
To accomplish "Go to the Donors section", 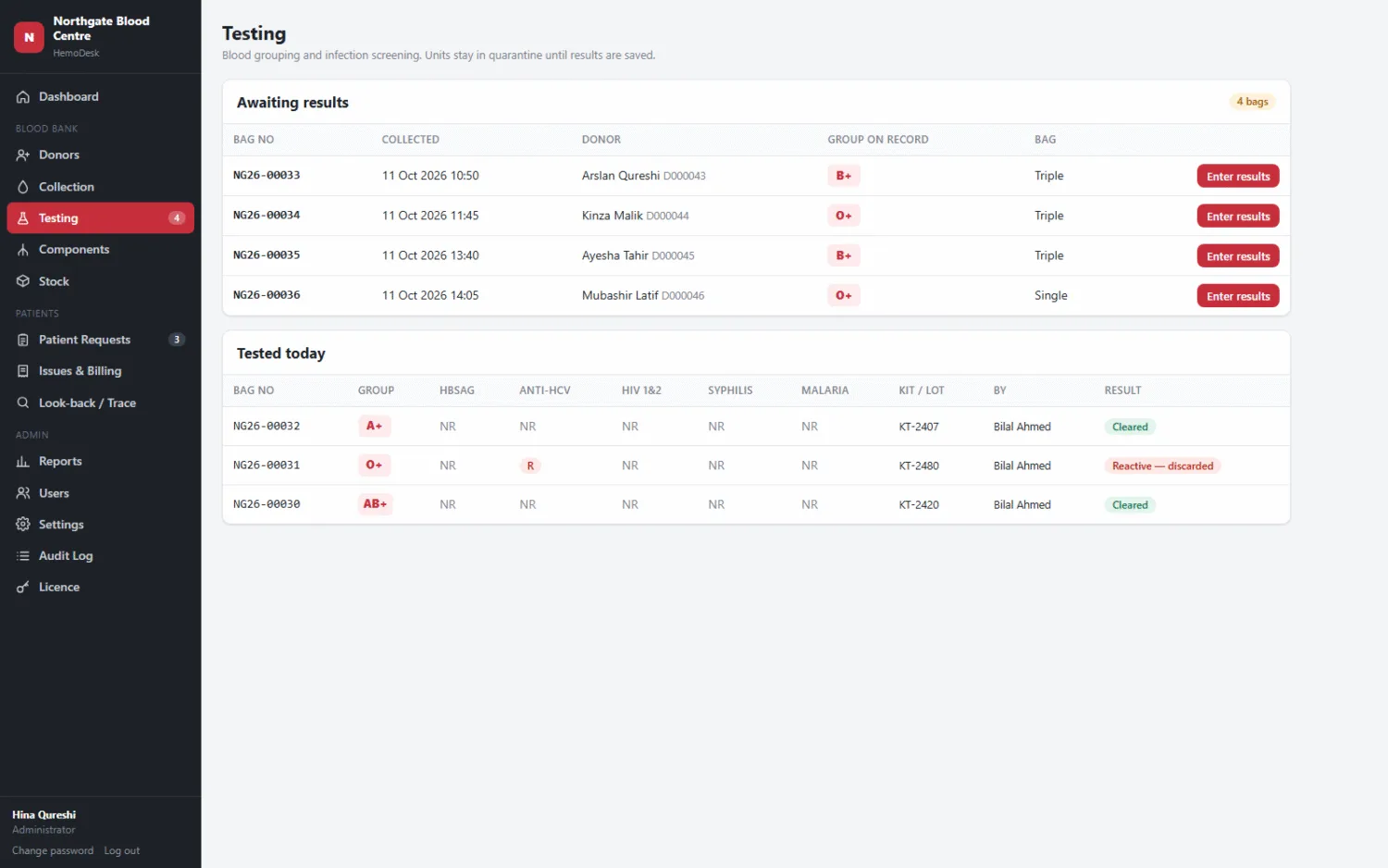I will click(100, 155).
